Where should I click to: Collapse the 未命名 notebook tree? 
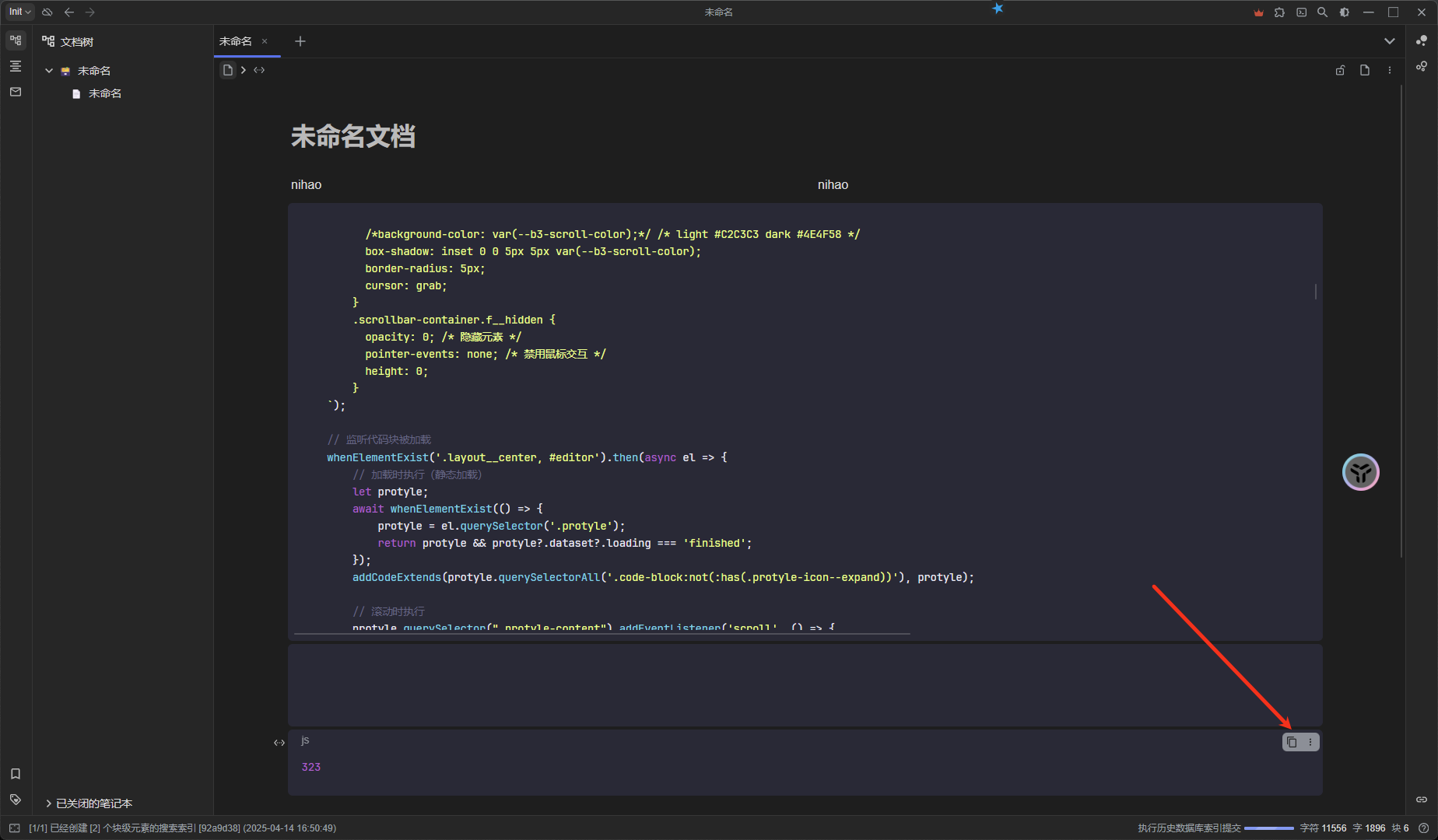pyautogui.click(x=49, y=71)
